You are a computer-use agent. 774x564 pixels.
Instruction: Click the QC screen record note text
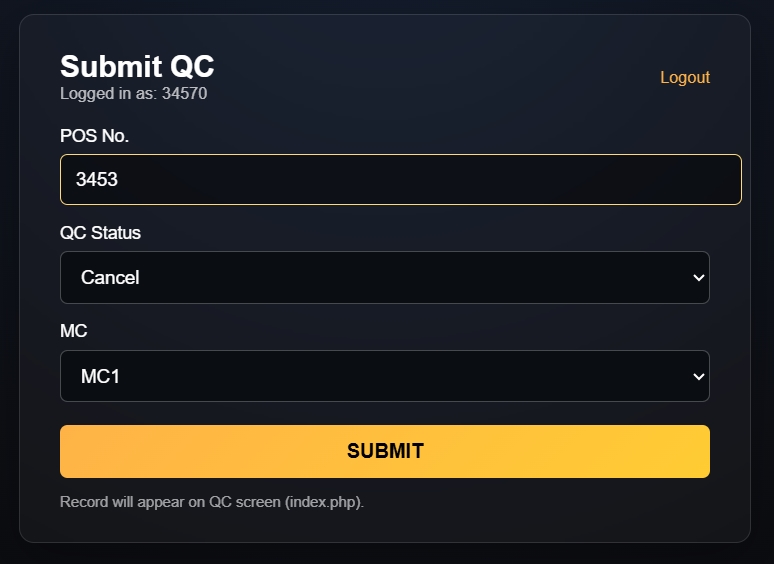[211, 501]
